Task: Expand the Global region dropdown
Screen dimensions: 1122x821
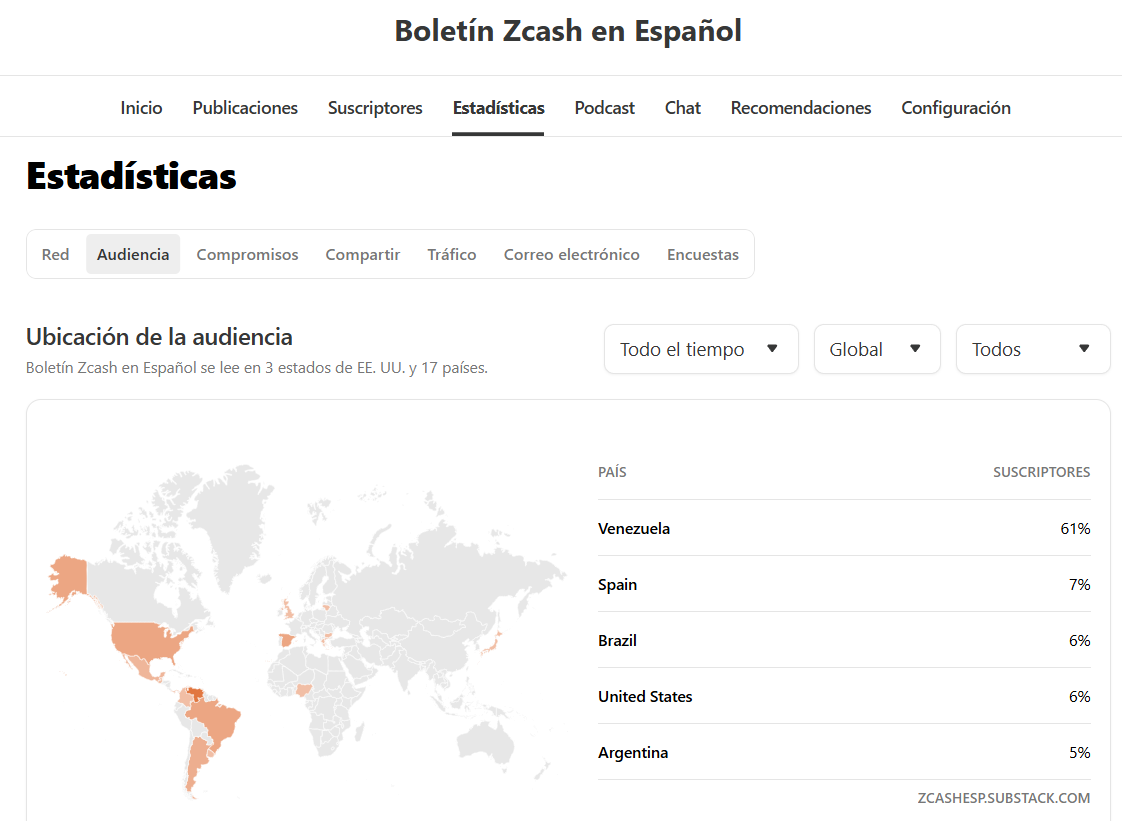Action: 877,349
